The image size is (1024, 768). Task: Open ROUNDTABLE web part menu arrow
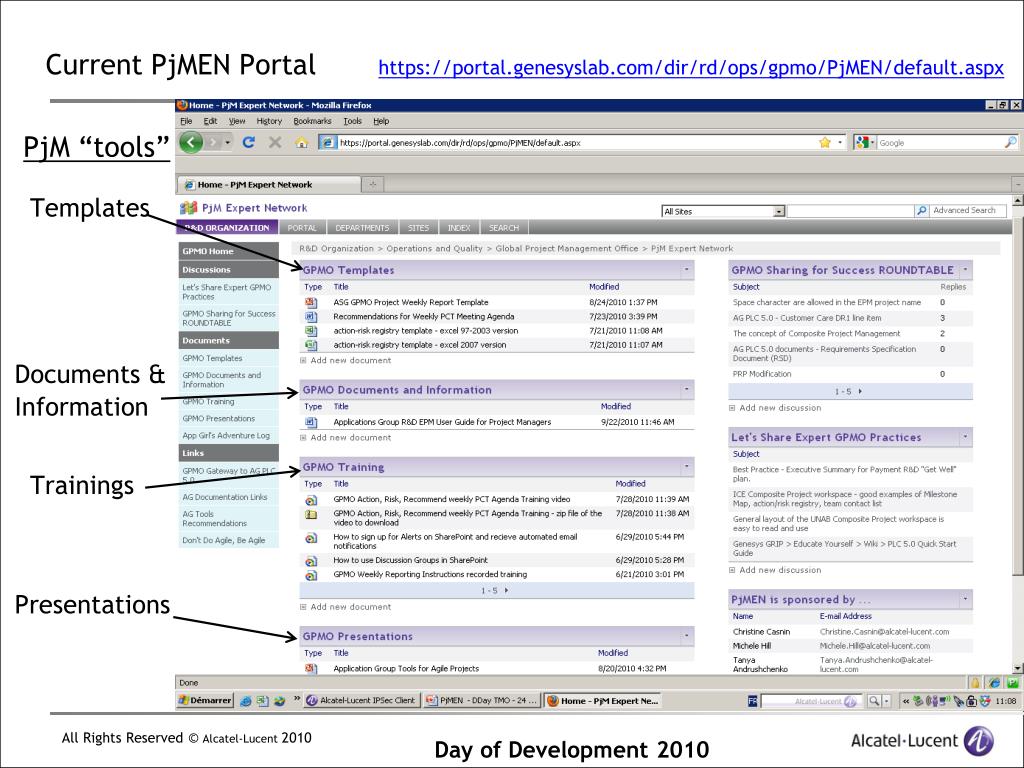(965, 269)
